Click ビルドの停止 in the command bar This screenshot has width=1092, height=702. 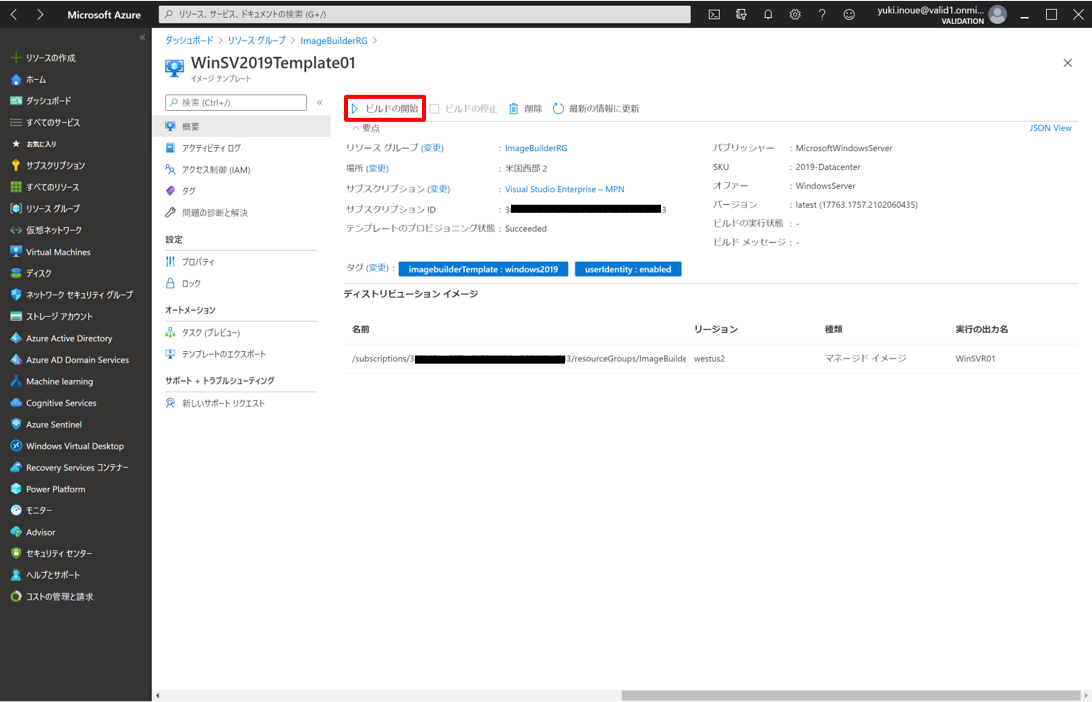point(464,109)
